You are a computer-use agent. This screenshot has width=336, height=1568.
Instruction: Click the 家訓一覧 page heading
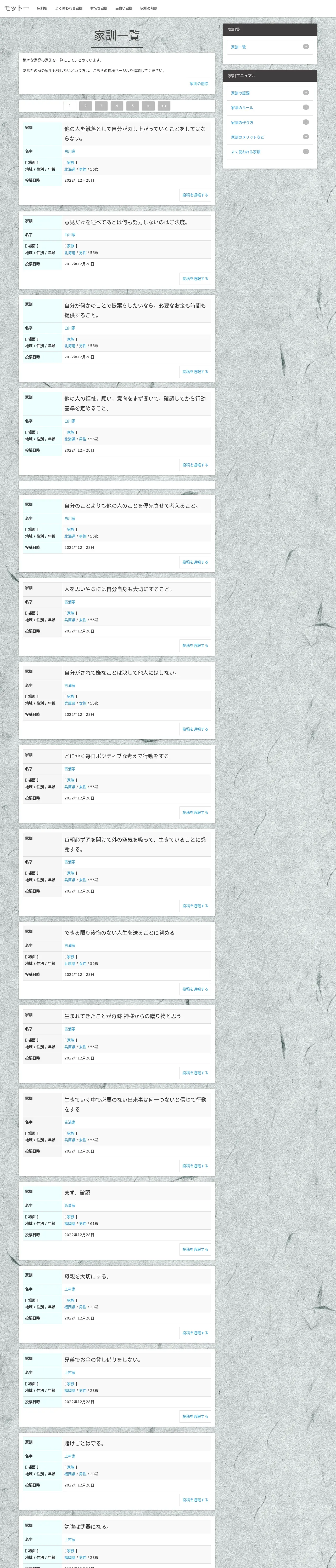(117, 35)
